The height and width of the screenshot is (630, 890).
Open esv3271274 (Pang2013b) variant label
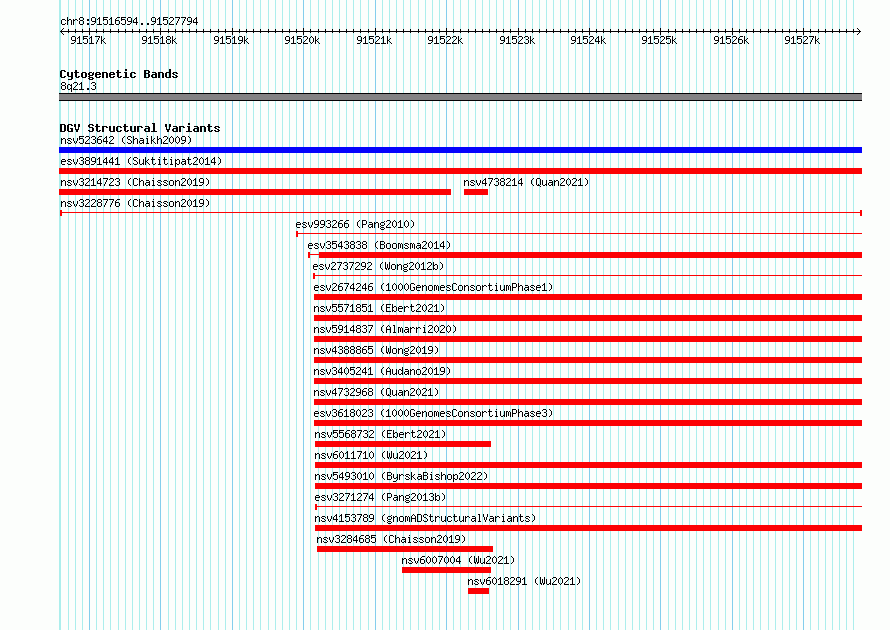point(380,497)
